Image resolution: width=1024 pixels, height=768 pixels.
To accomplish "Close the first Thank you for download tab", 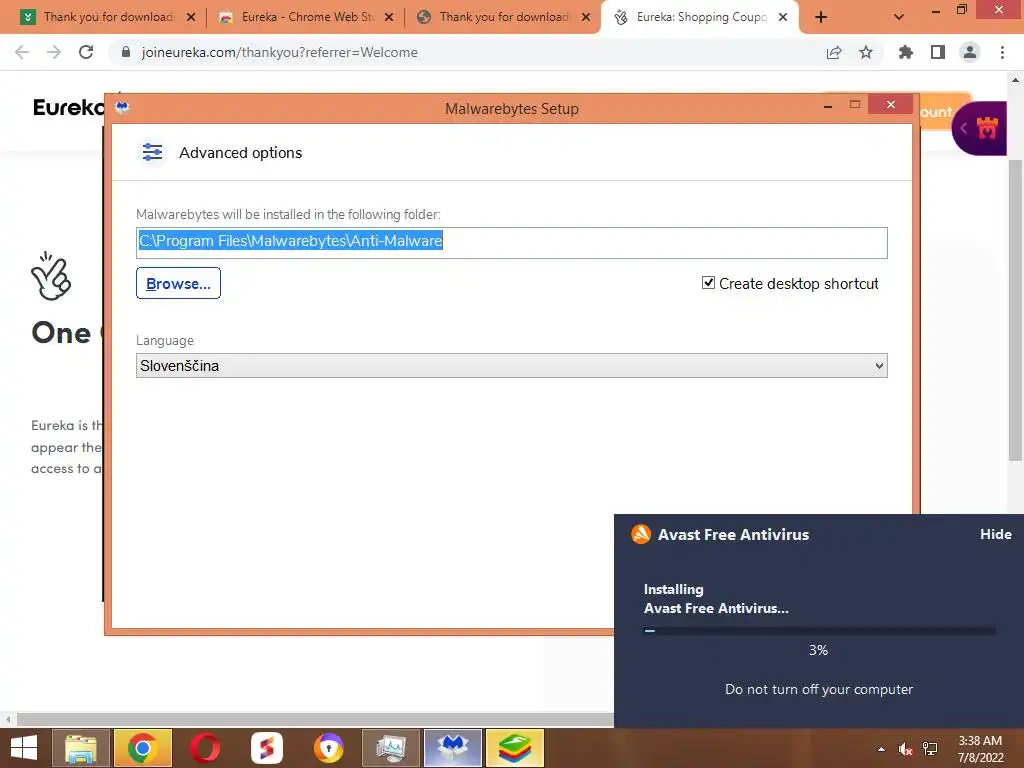I will click(x=191, y=17).
